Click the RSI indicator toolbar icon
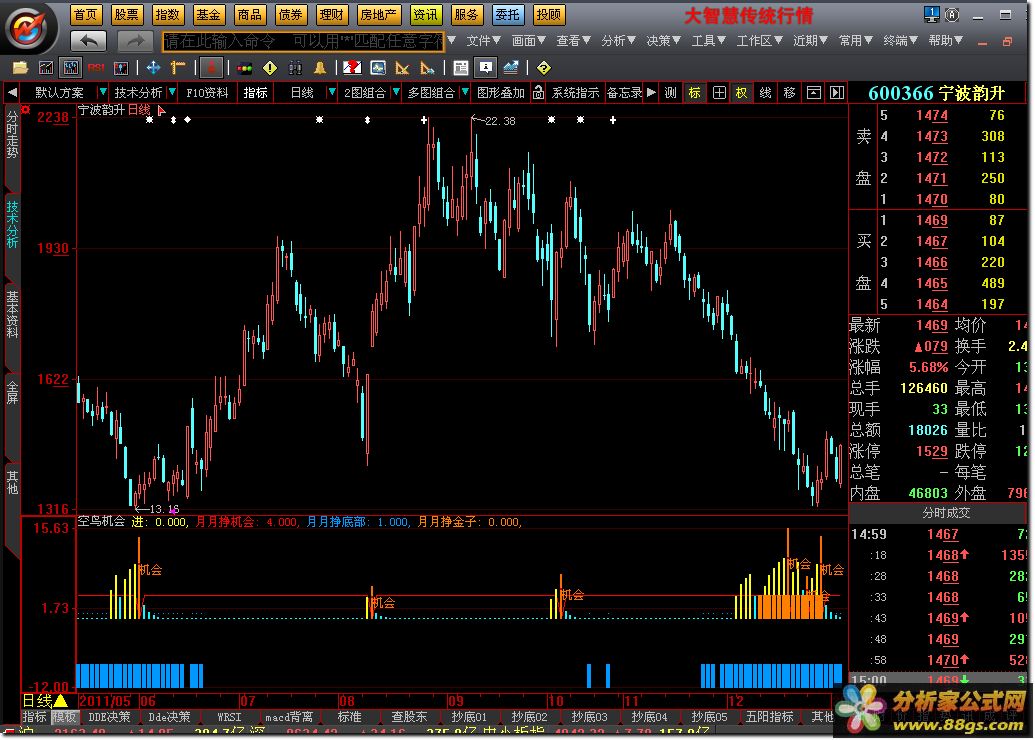 [96, 68]
